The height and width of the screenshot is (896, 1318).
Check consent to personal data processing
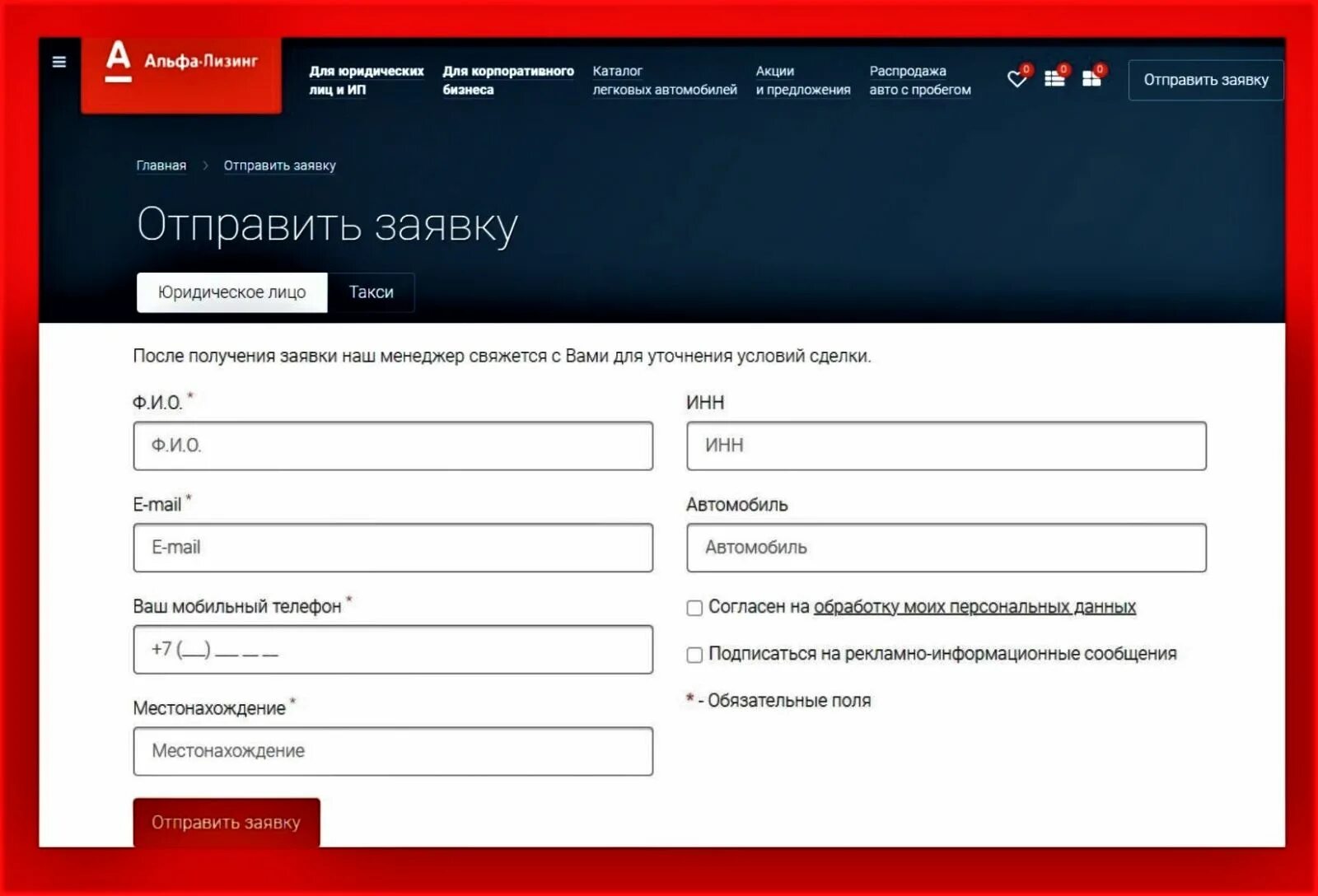coord(694,608)
